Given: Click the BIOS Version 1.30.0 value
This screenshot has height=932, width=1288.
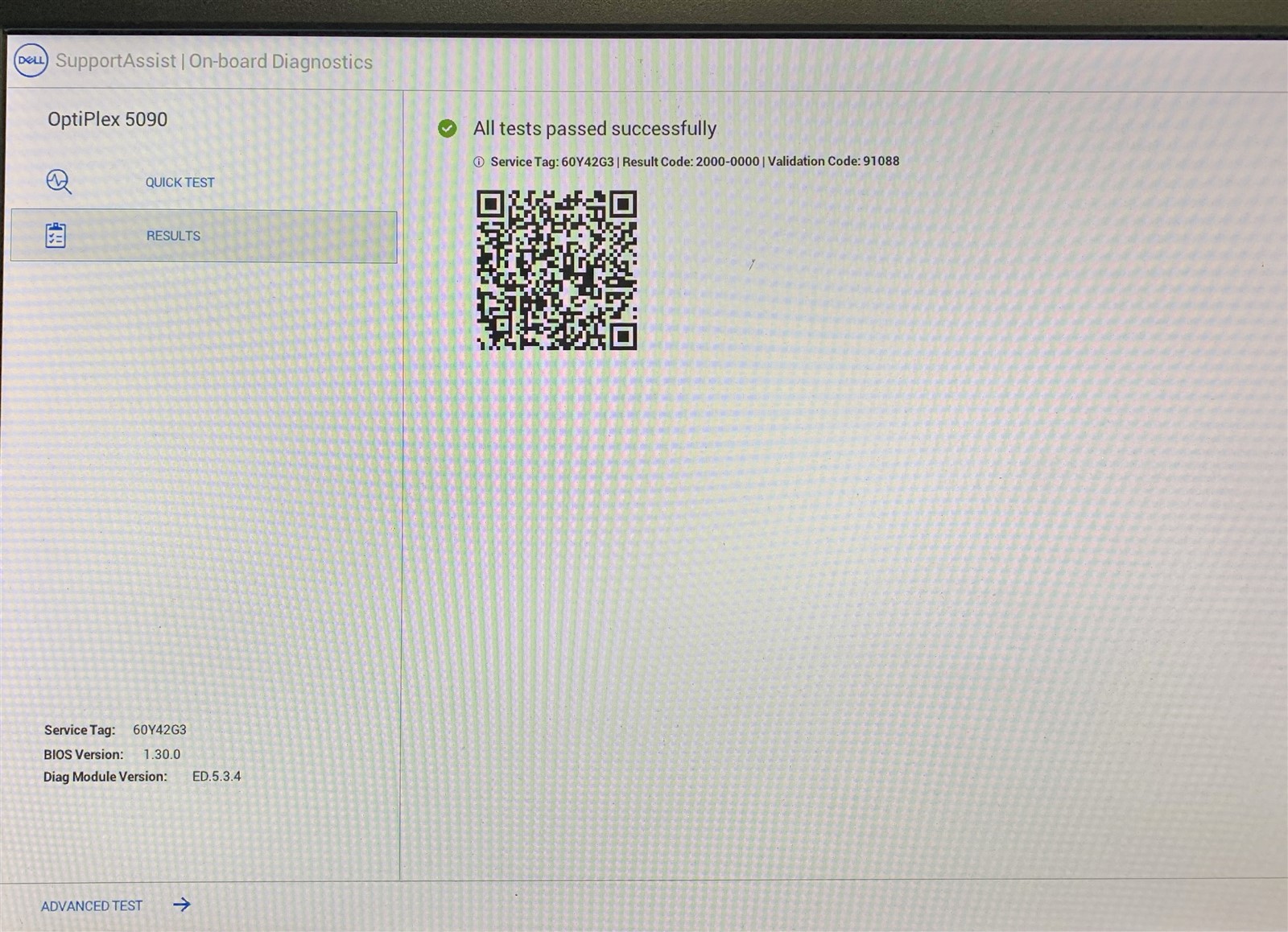Looking at the screenshot, I should point(162,754).
